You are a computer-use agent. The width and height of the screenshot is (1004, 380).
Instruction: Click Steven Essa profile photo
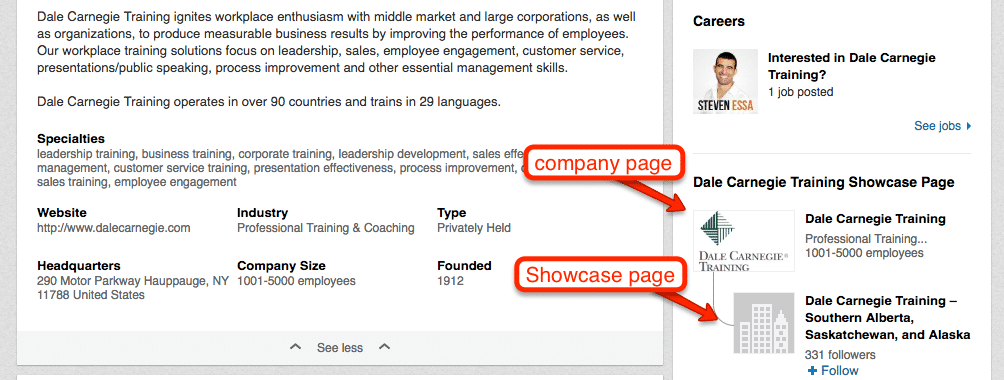[x=725, y=81]
